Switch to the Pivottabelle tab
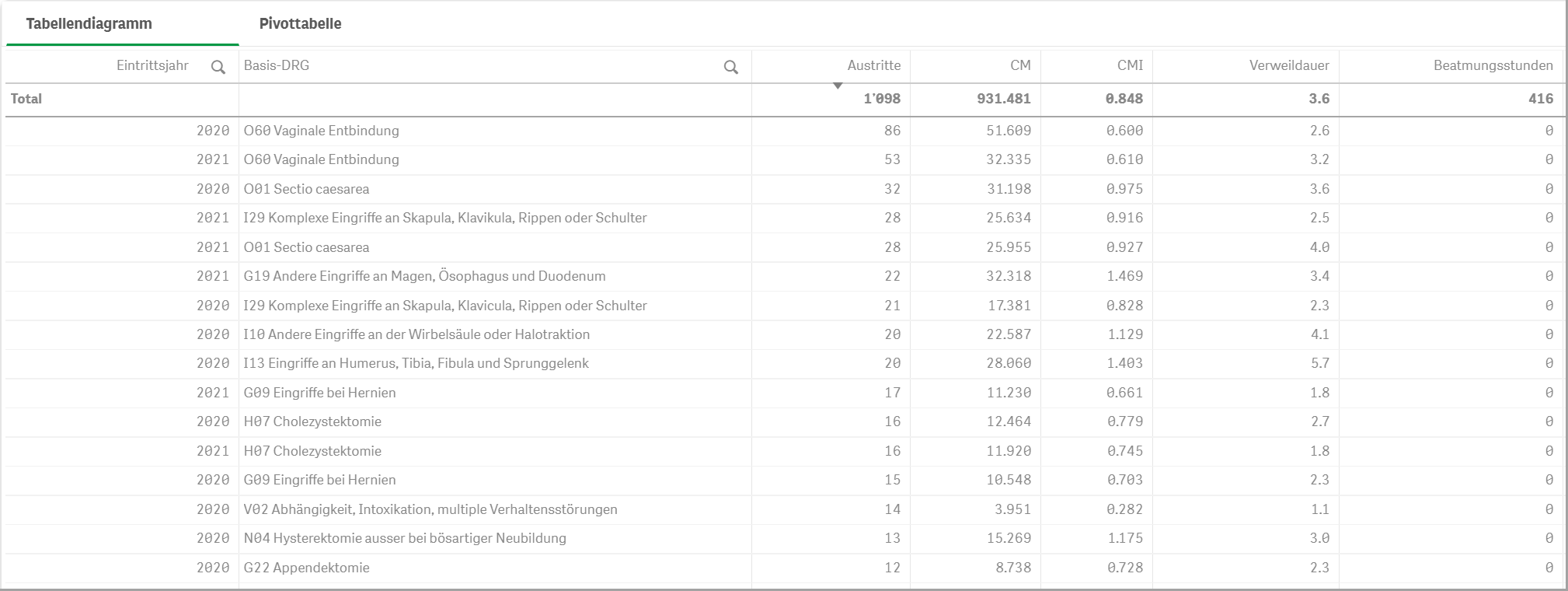 point(300,23)
